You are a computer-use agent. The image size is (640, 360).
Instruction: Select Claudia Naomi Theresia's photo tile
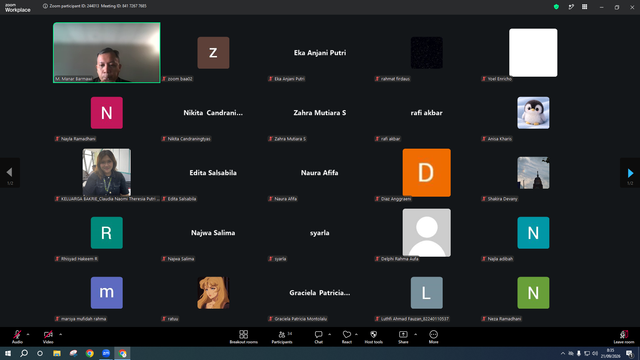click(107, 173)
